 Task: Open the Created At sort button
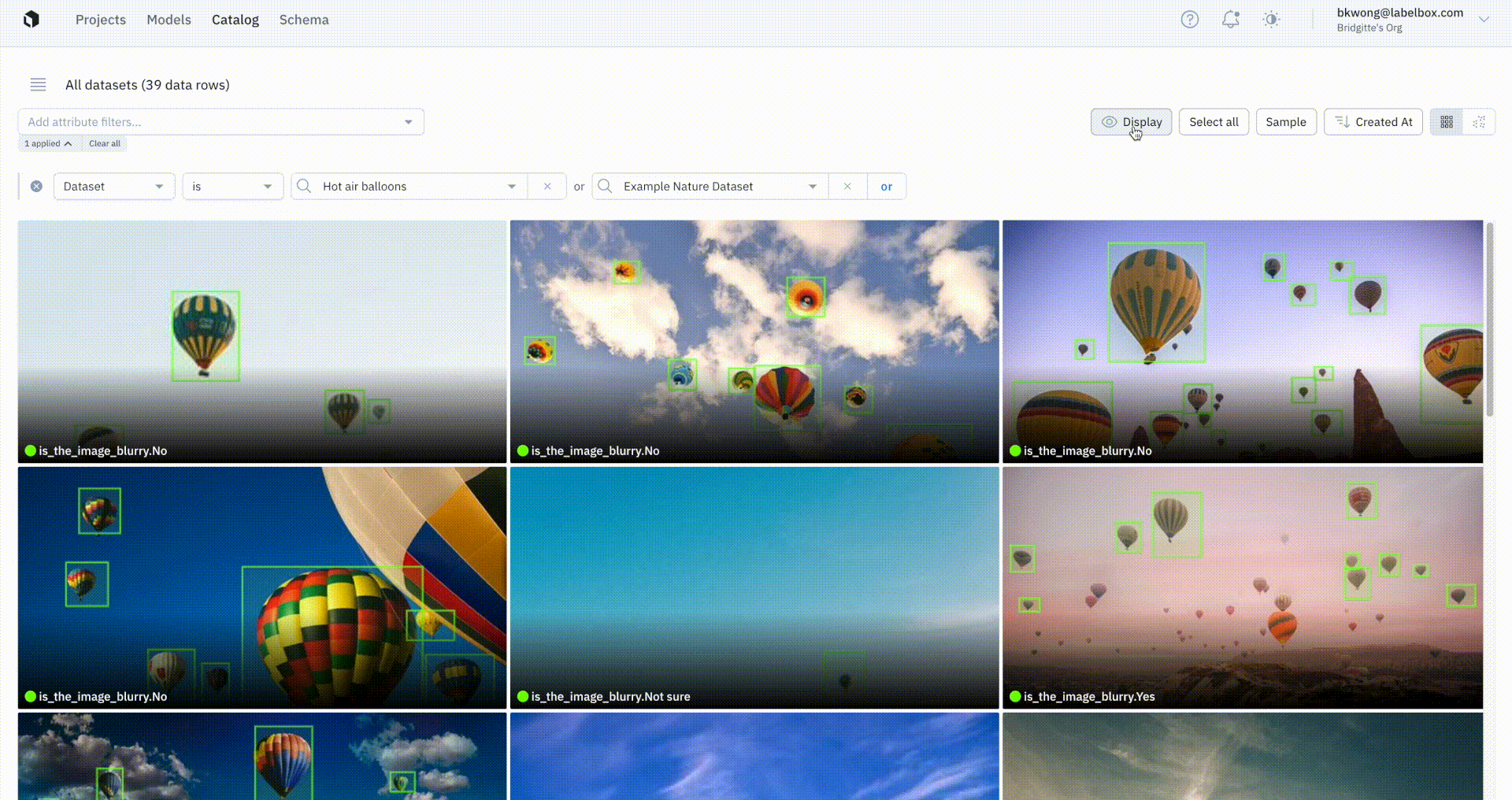pyautogui.click(x=1373, y=122)
